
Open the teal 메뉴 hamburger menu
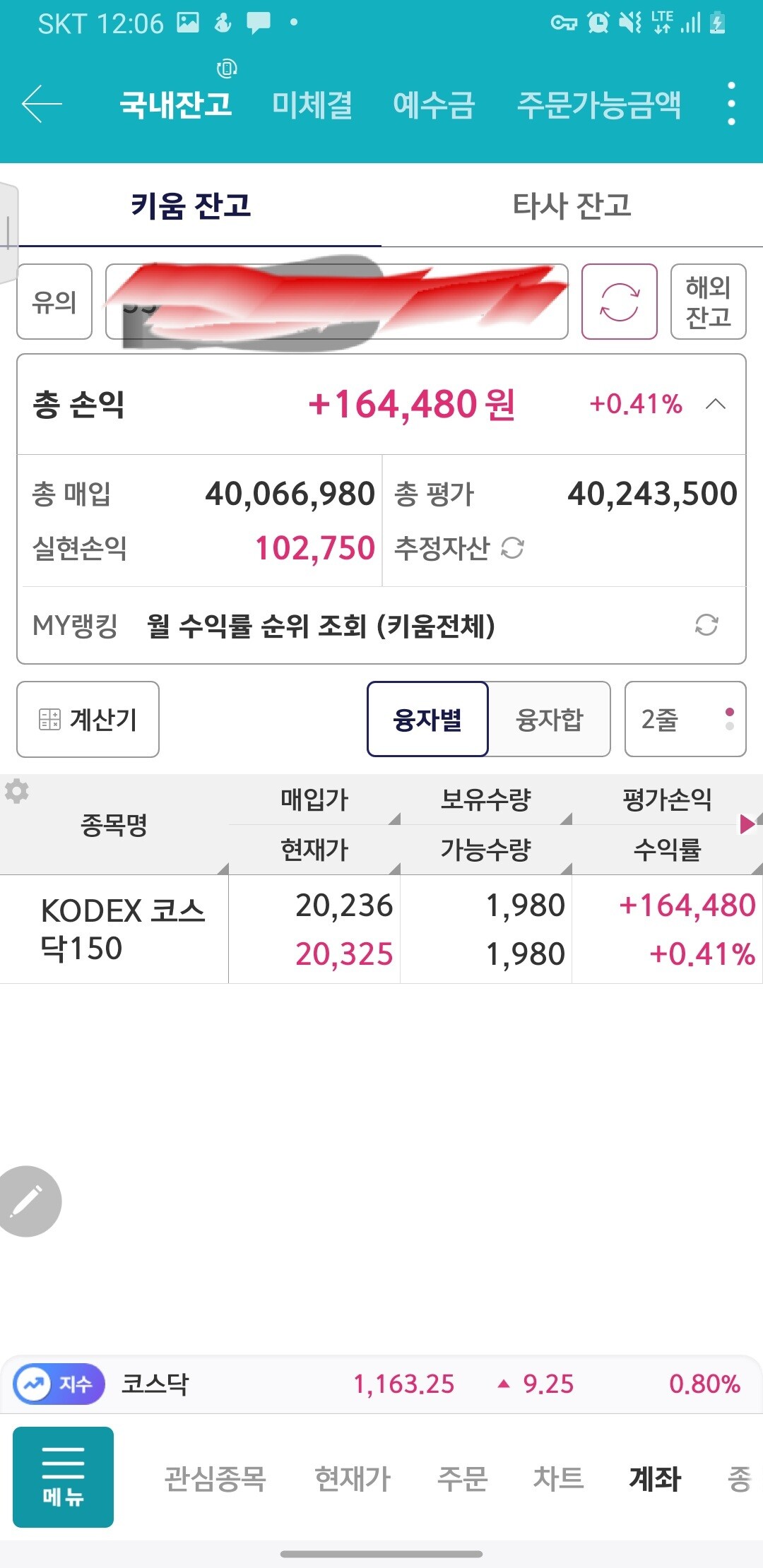click(64, 1477)
